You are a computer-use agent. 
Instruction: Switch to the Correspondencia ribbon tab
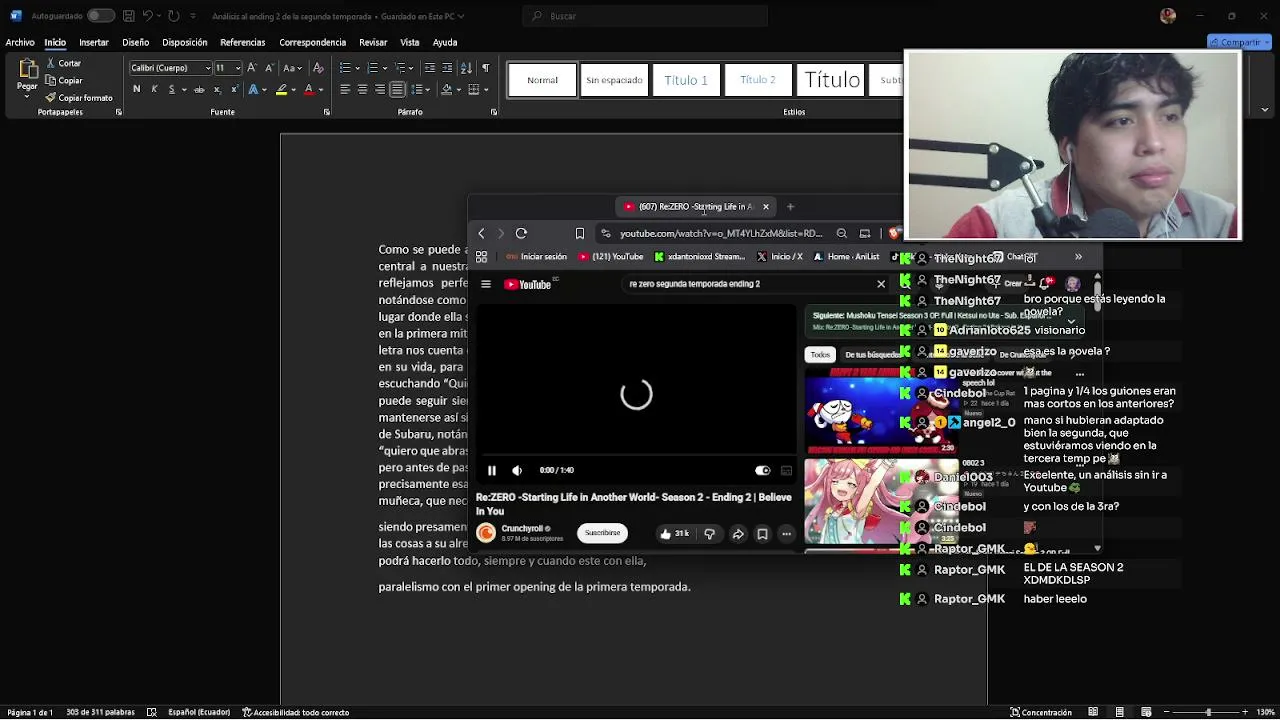[313, 43]
